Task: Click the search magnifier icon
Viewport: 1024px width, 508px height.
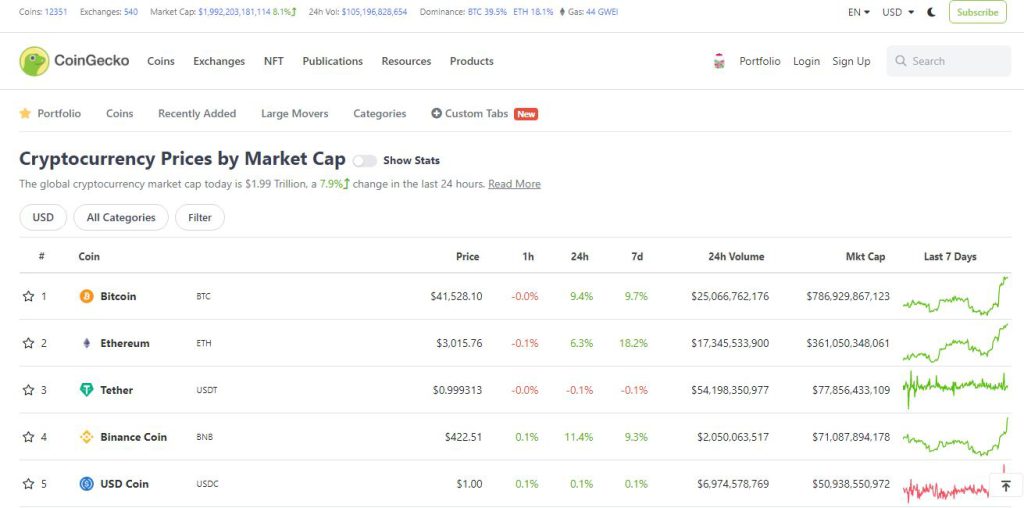Action: (901, 61)
